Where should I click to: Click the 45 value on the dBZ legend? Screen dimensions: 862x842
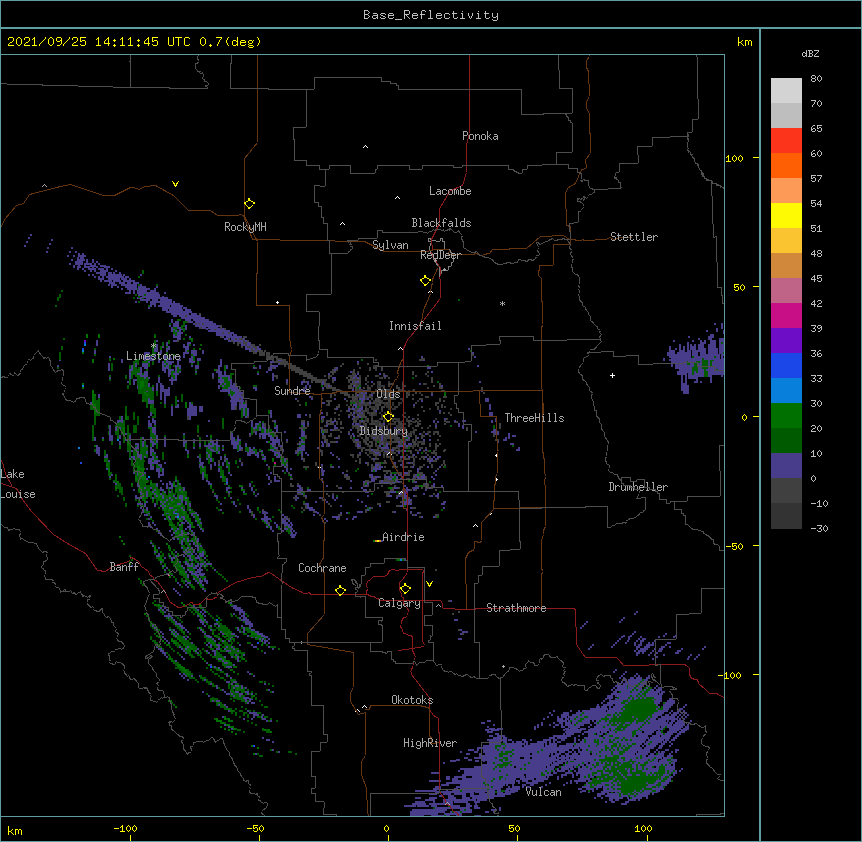(816, 279)
